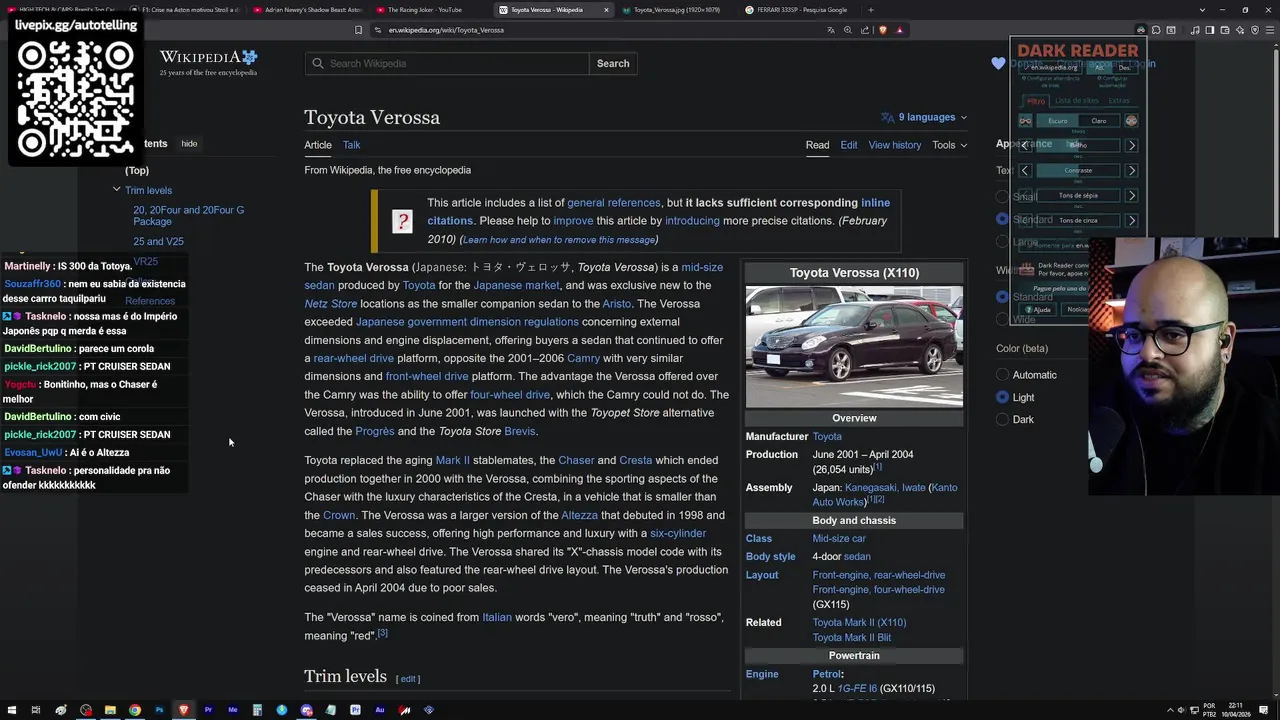Click the Brave Rewards triangle icon
1280x720 pixels.
click(x=899, y=30)
